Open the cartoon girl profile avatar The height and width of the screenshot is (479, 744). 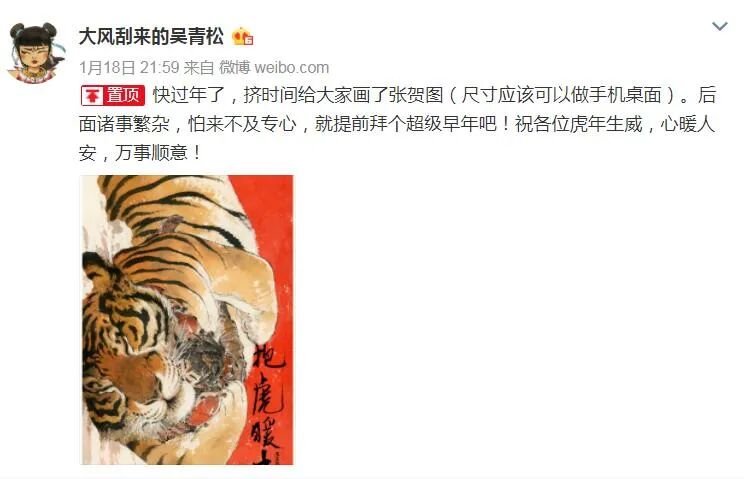(x=36, y=53)
